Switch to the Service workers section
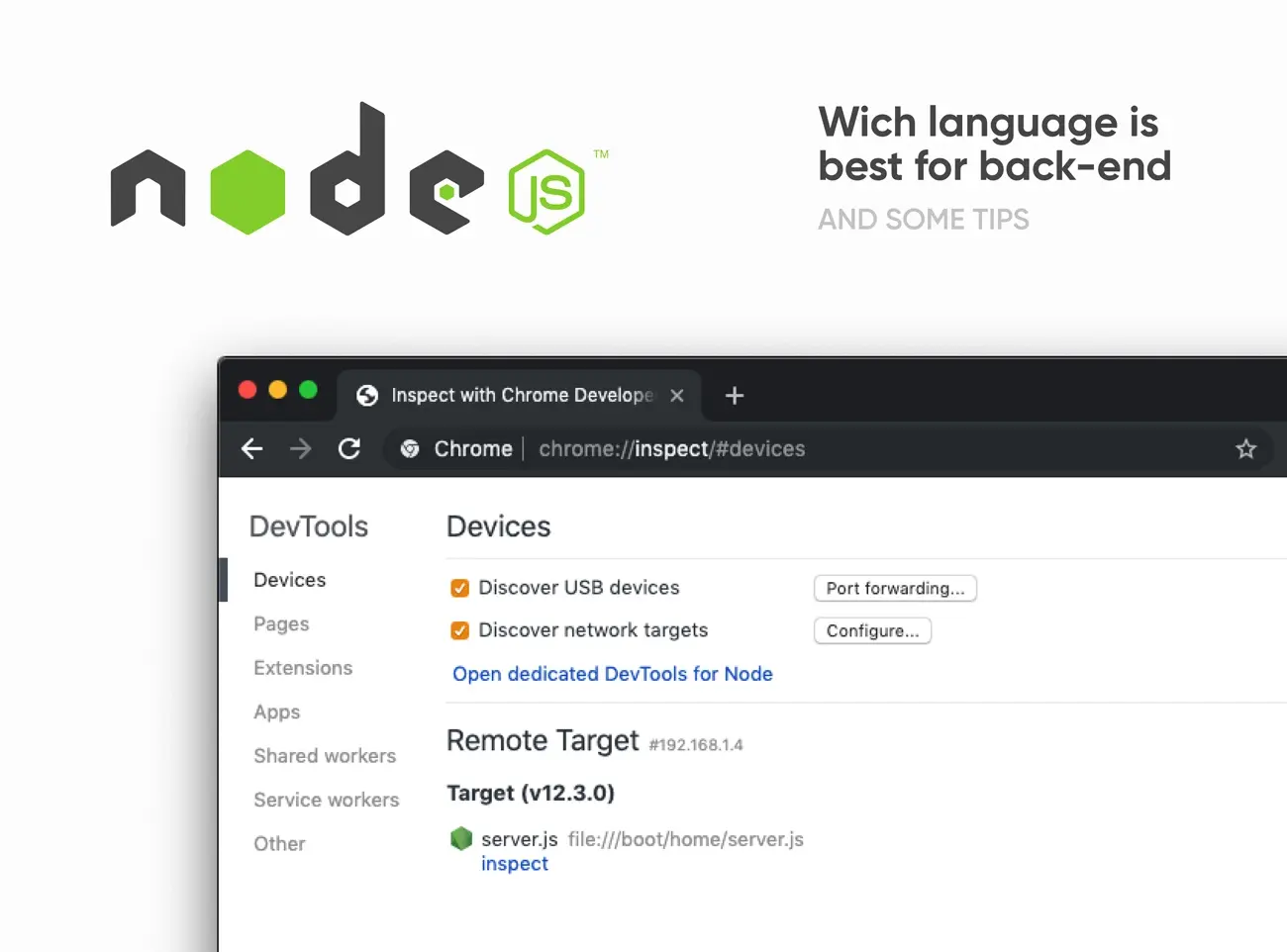Viewport: 1287px width, 952px height. click(327, 800)
